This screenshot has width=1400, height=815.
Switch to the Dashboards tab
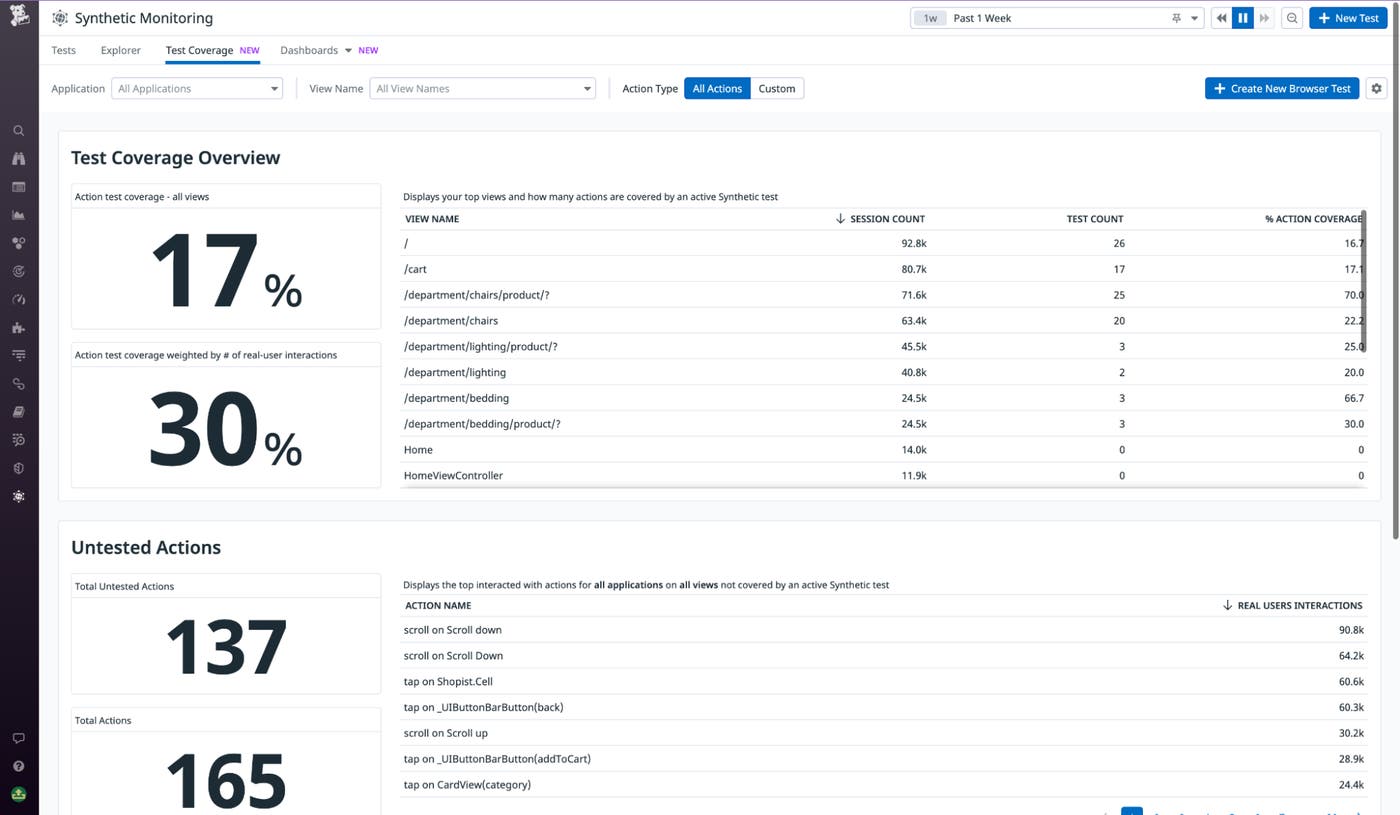(x=309, y=50)
